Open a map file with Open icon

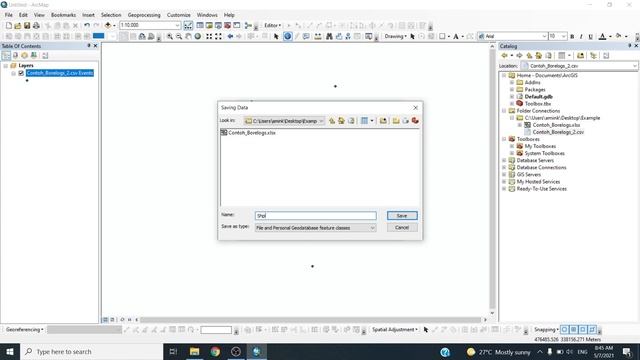(18, 26)
